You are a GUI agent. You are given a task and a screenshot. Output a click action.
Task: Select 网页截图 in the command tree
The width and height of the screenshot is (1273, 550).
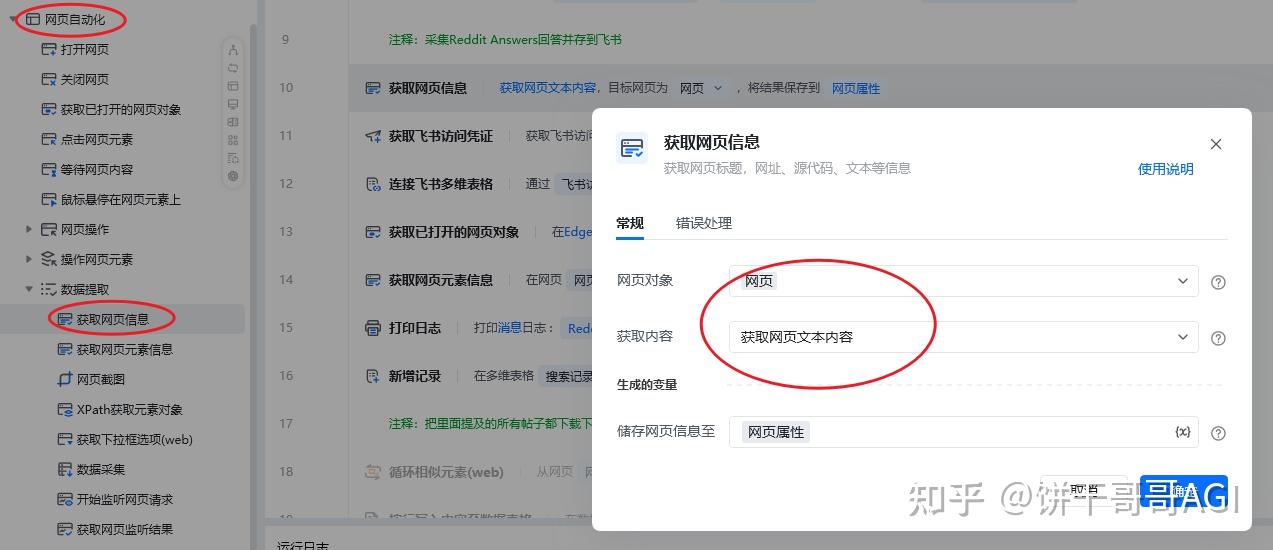coord(100,379)
